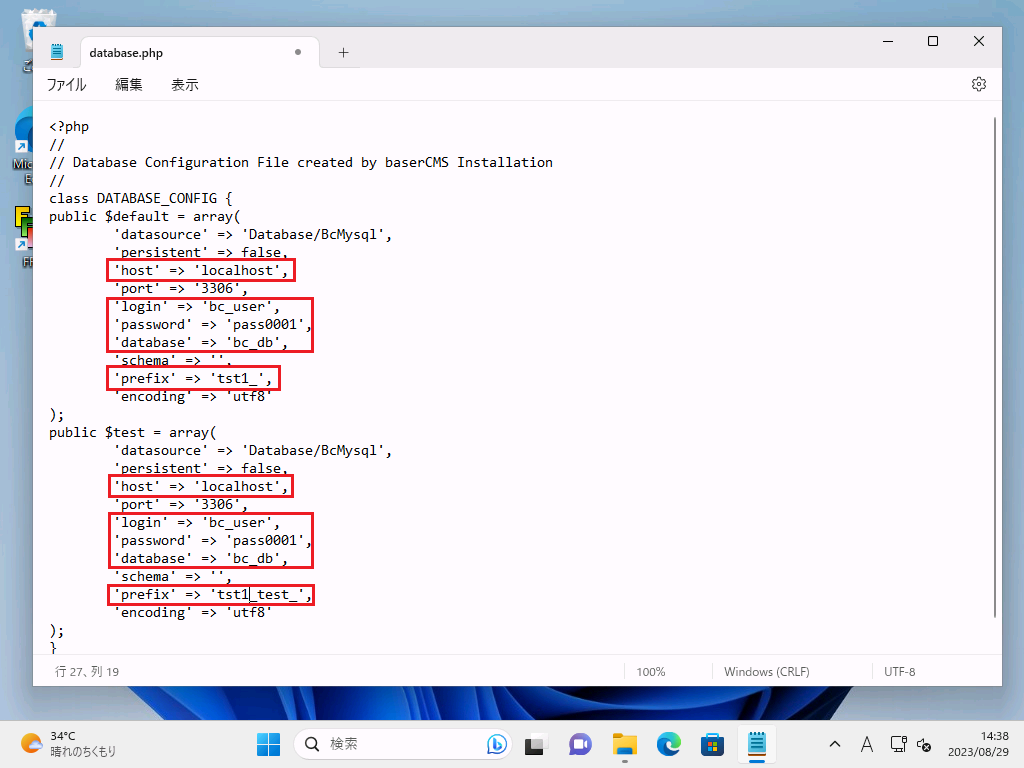
Task: Launch the Chat app from taskbar
Action: point(580,744)
